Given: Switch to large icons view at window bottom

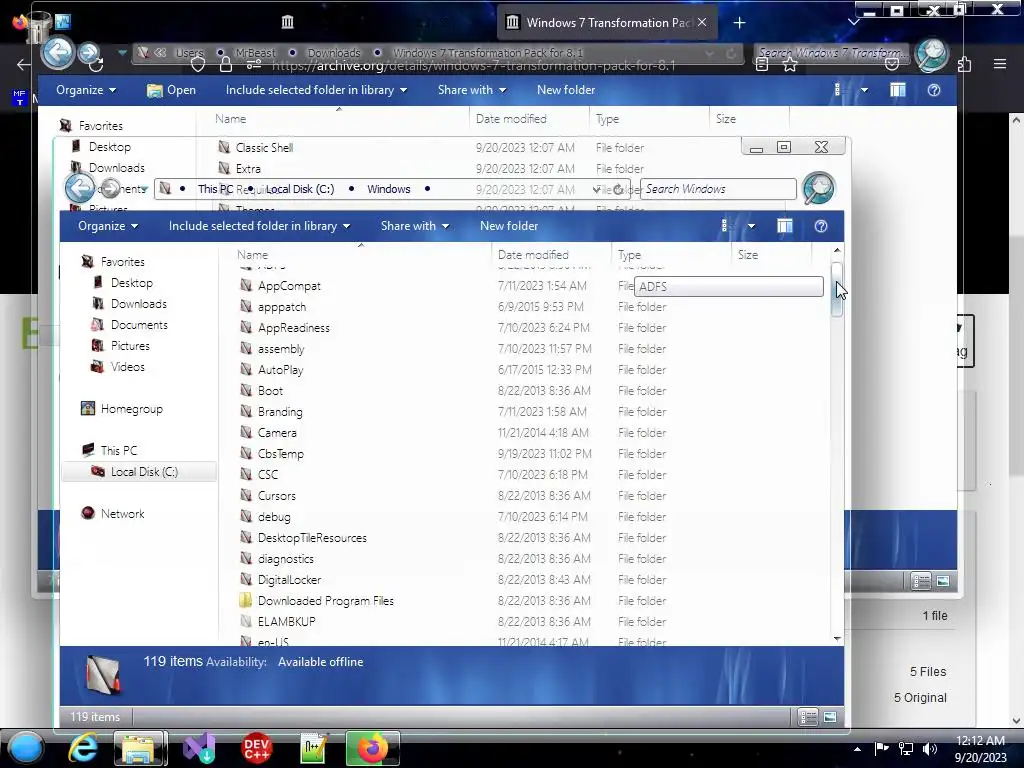Looking at the screenshot, I should click(x=830, y=717).
